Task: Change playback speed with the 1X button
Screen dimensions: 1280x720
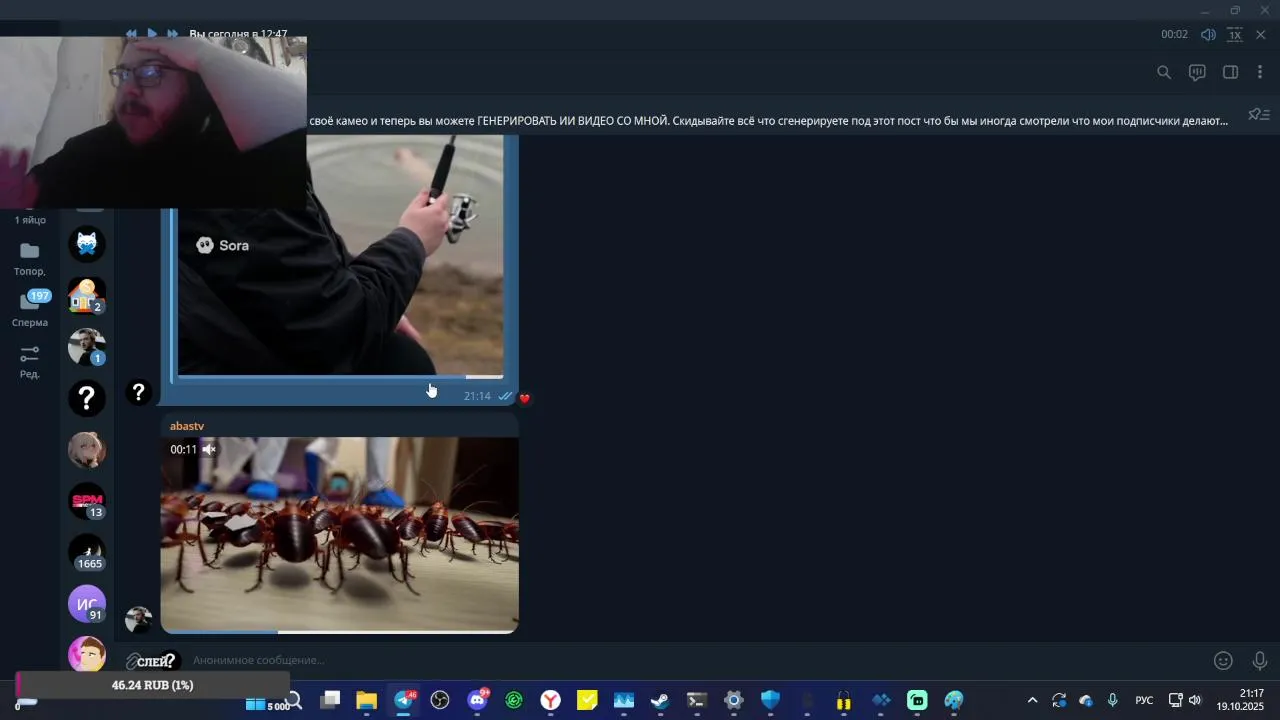Action: [1235, 35]
